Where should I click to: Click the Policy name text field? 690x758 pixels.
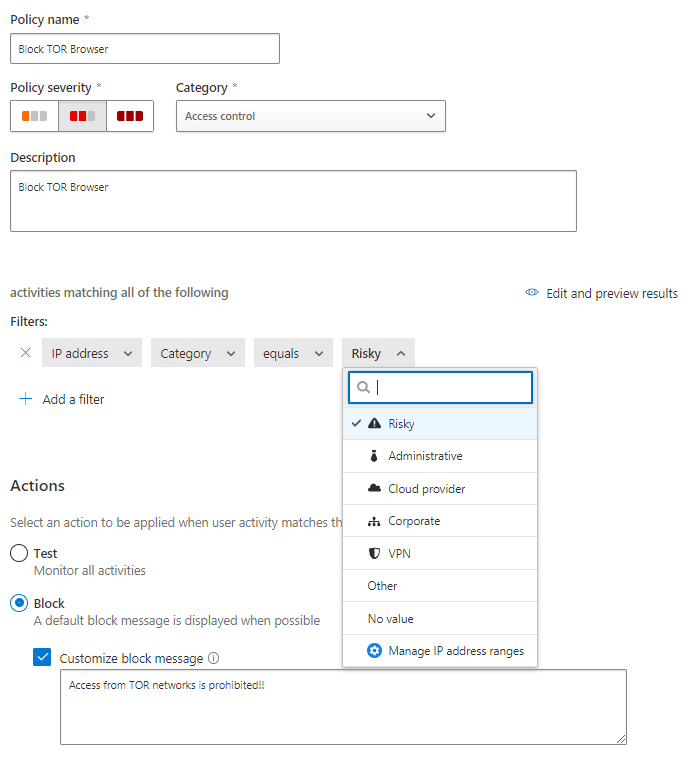[x=145, y=49]
